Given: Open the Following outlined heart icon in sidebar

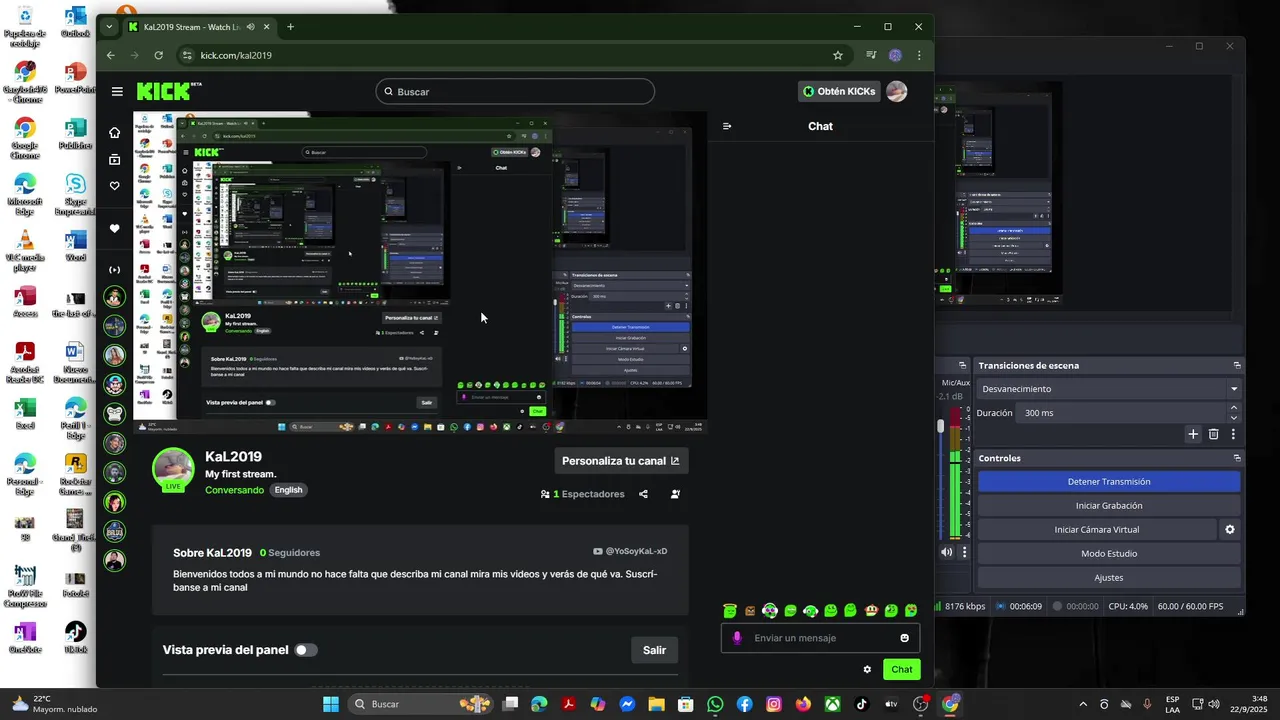Looking at the screenshot, I should [115, 186].
